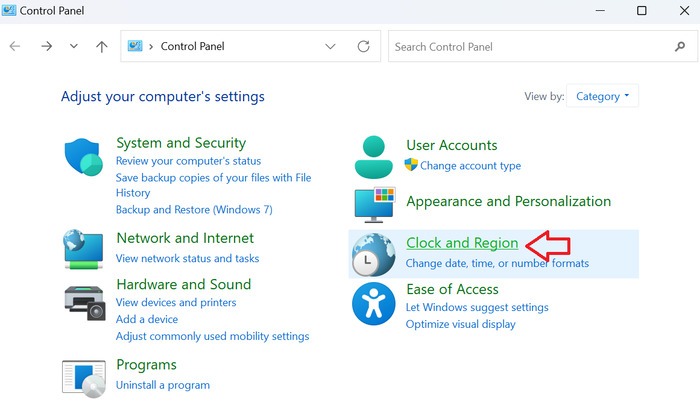
Task: Select the Programs icon
Action: [84, 377]
